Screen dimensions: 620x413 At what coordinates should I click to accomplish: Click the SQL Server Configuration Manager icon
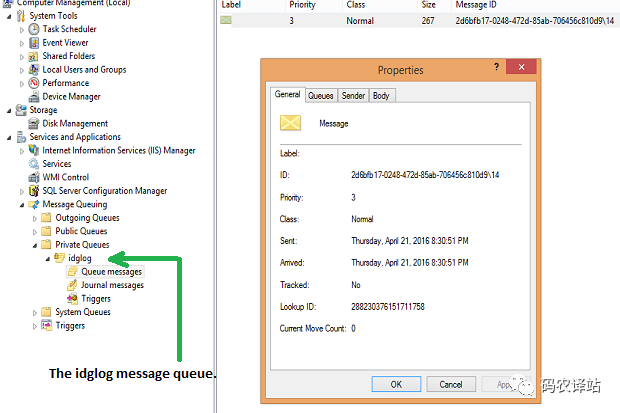[x=34, y=191]
